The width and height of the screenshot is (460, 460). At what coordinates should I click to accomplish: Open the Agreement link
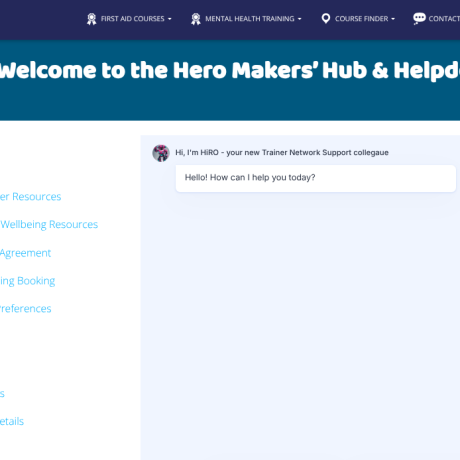(25, 253)
